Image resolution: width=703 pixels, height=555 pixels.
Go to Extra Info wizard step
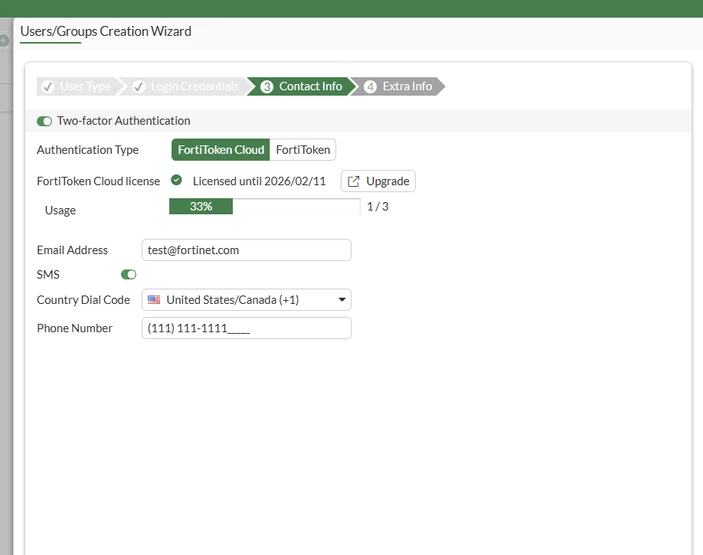point(399,86)
